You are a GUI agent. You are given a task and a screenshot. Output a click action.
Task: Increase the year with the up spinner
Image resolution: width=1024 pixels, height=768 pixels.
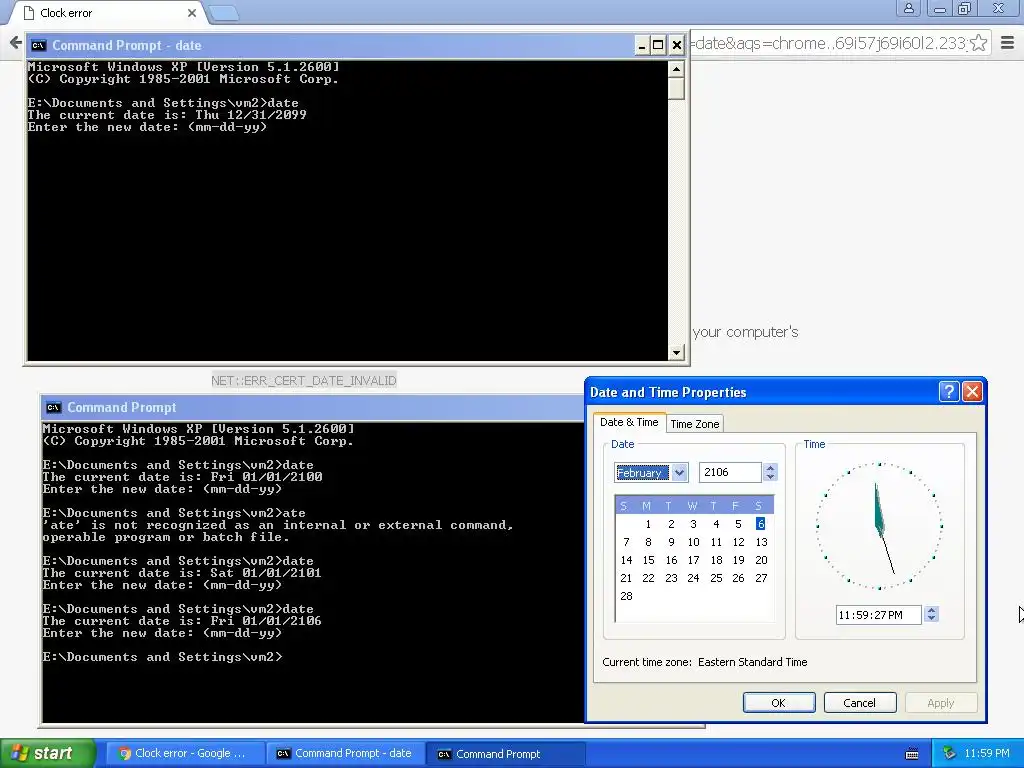point(770,468)
